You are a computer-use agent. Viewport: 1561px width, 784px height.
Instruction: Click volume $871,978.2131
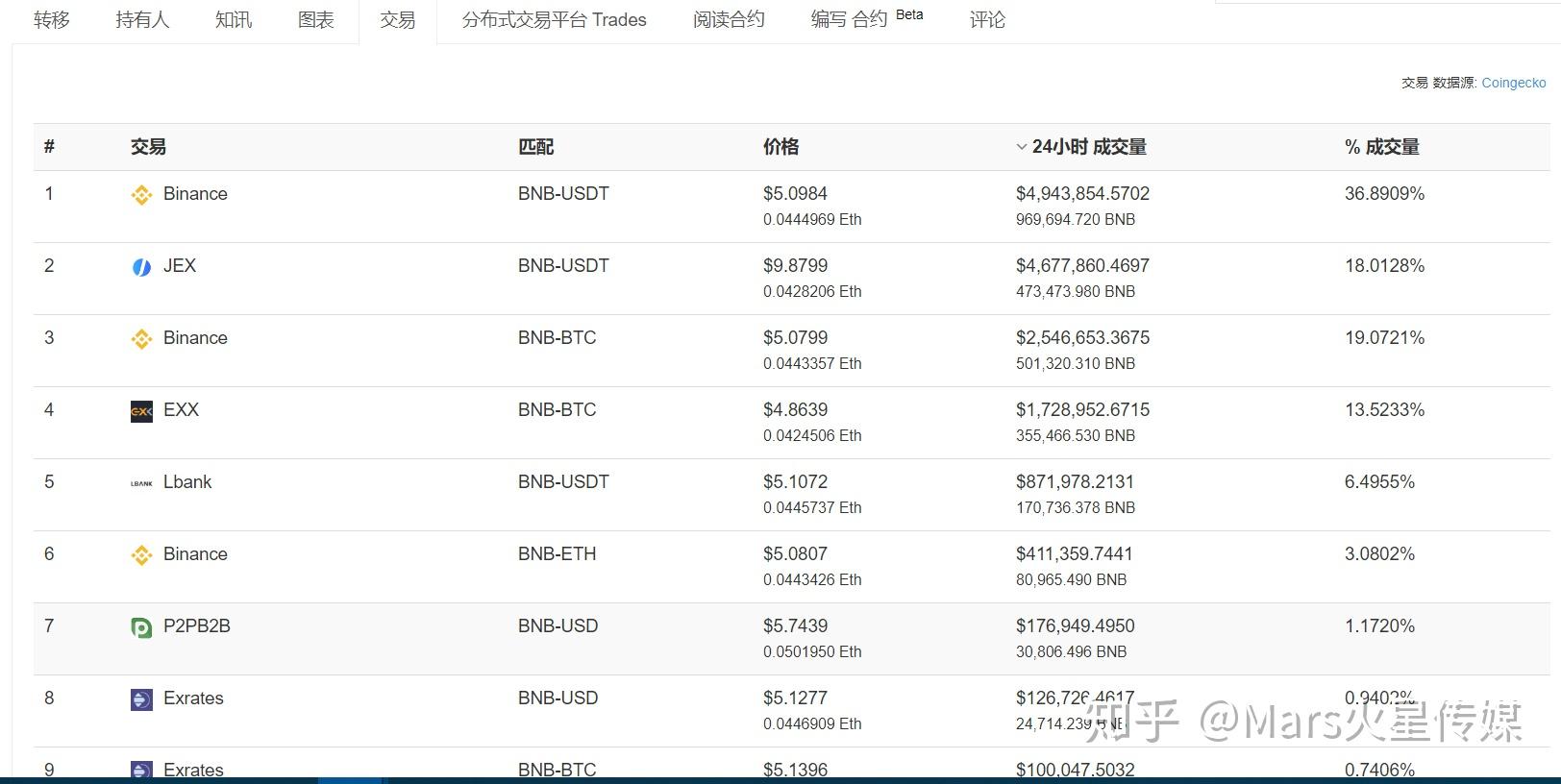1075,482
